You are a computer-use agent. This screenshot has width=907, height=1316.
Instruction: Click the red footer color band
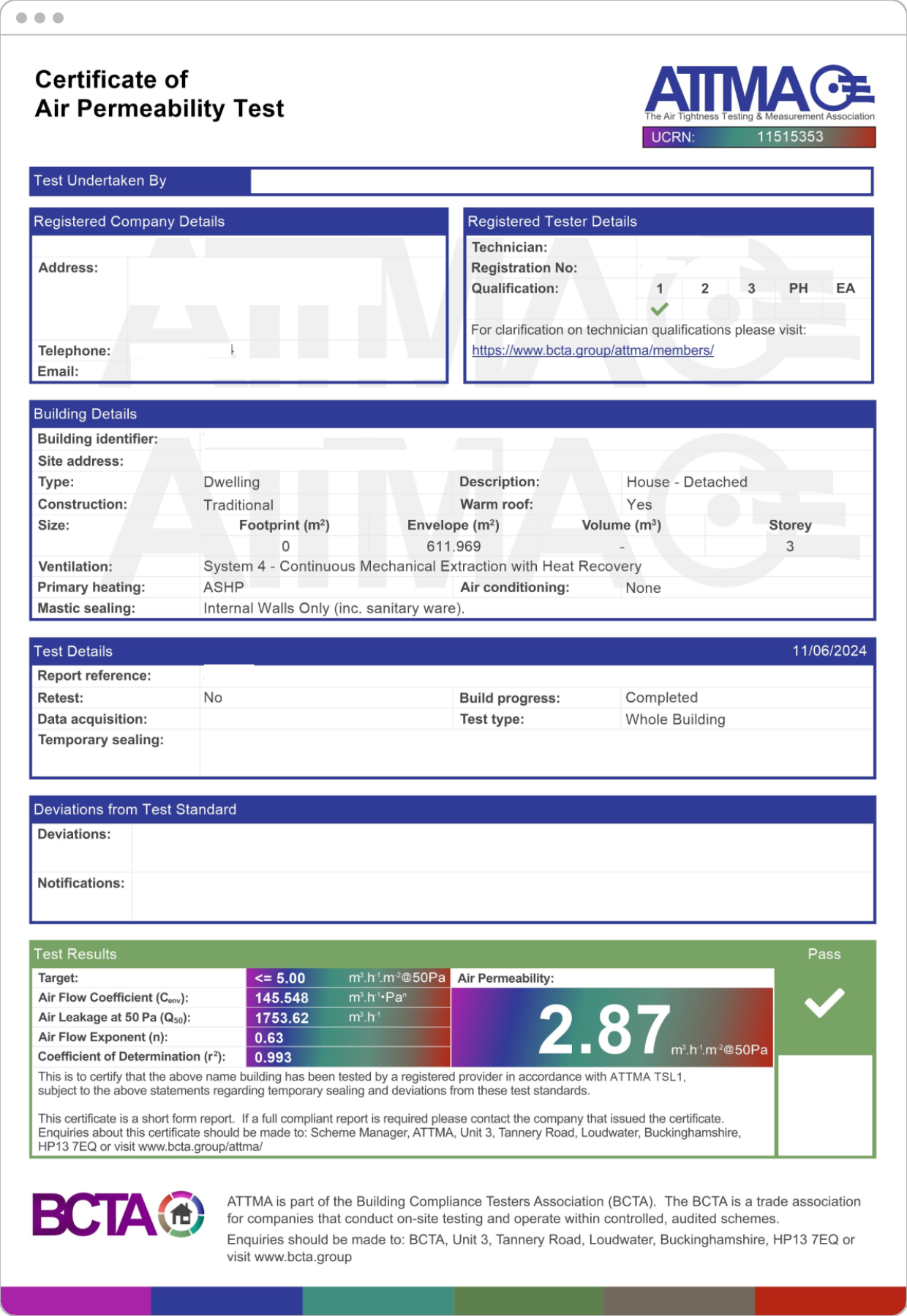(x=830, y=1301)
